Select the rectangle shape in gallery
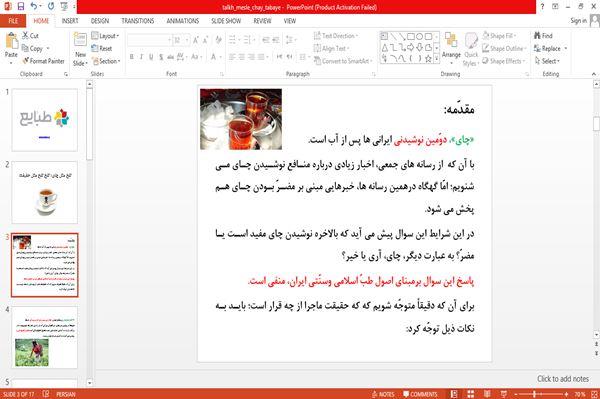 click(x=411, y=37)
